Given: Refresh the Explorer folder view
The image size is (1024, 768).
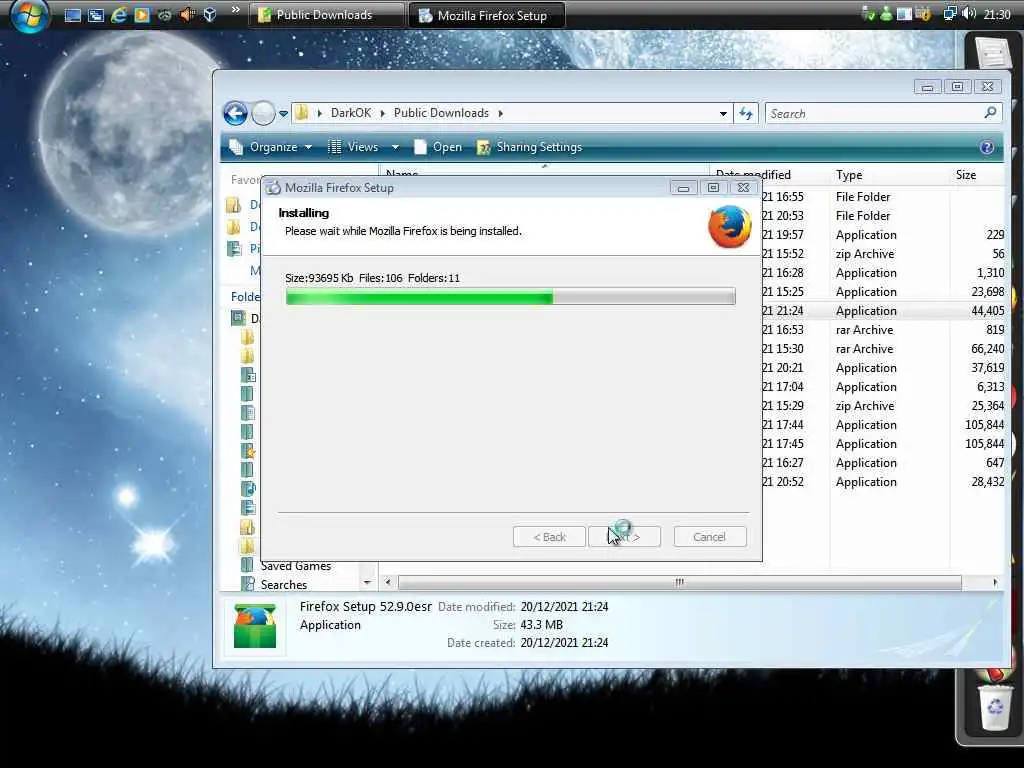Looking at the screenshot, I should [x=746, y=114].
